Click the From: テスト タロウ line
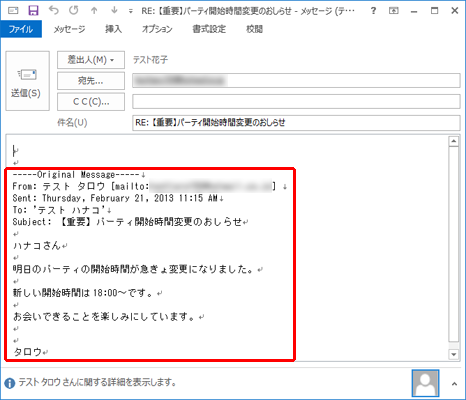 coord(149,186)
